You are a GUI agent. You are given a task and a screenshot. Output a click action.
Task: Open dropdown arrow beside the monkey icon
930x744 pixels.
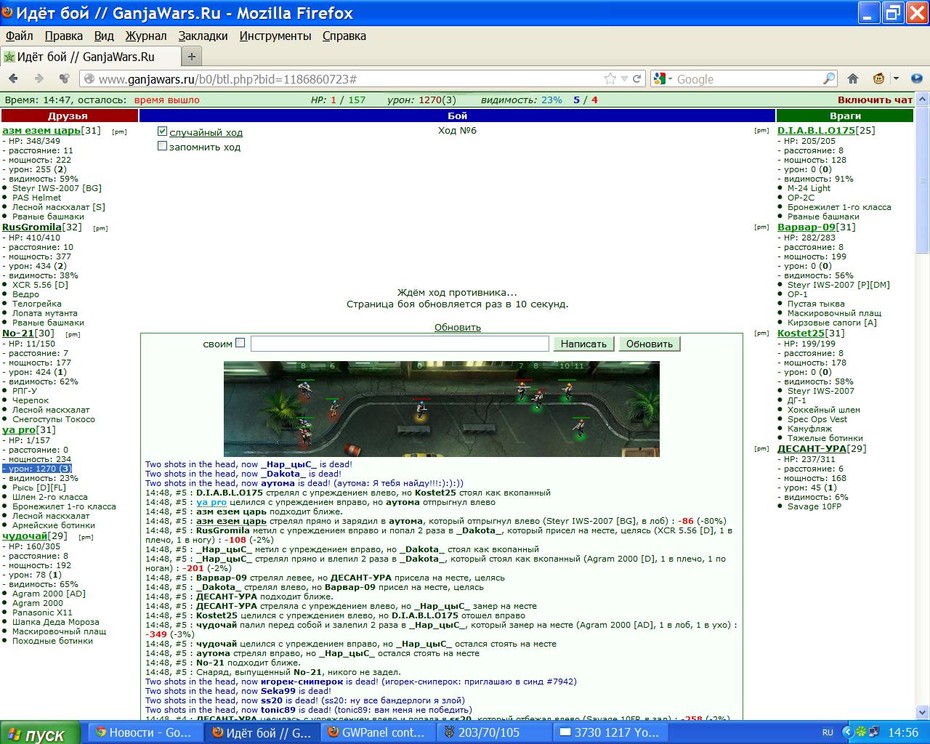[896, 78]
